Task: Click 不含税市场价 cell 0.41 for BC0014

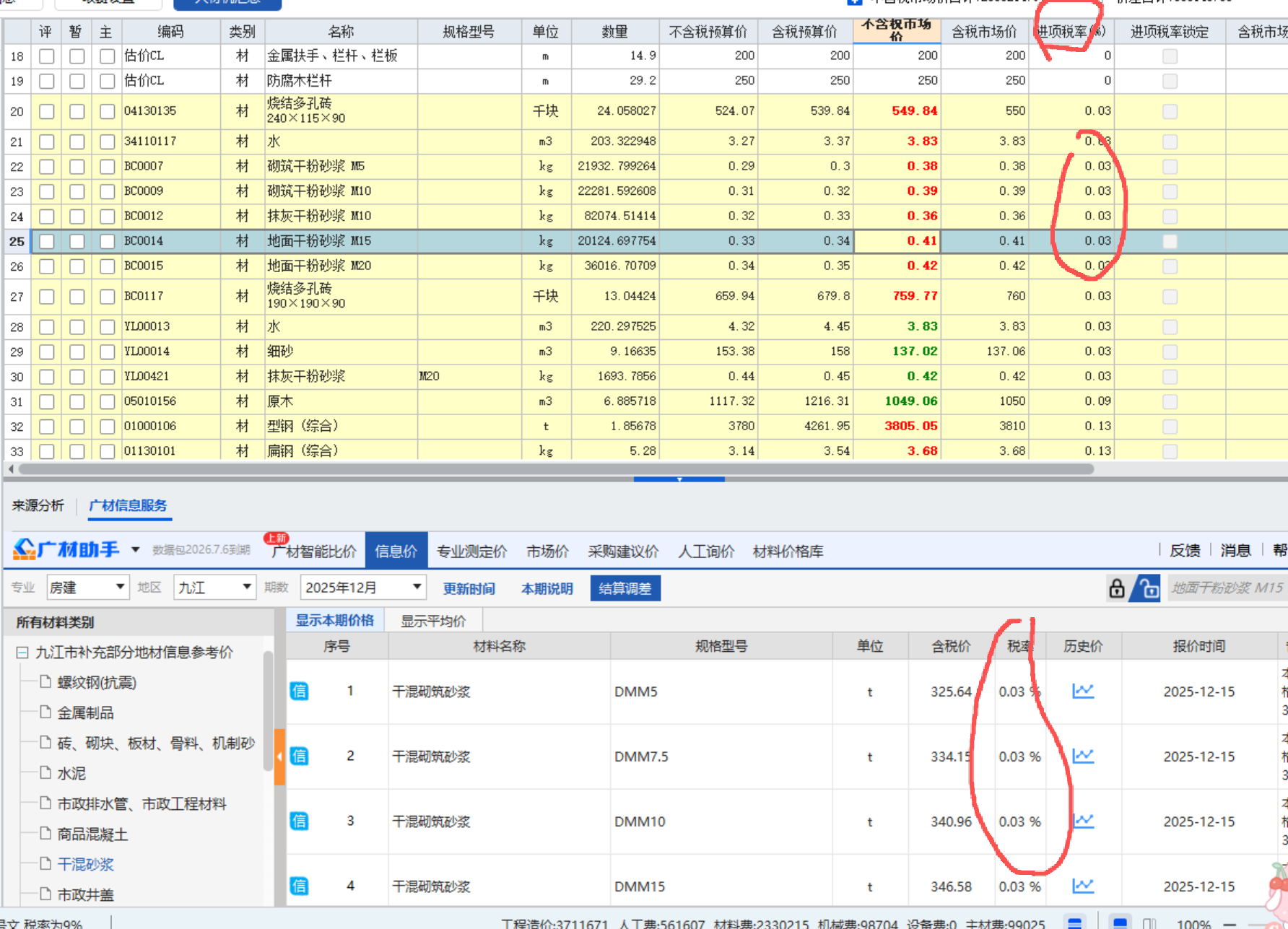Action: (x=897, y=241)
